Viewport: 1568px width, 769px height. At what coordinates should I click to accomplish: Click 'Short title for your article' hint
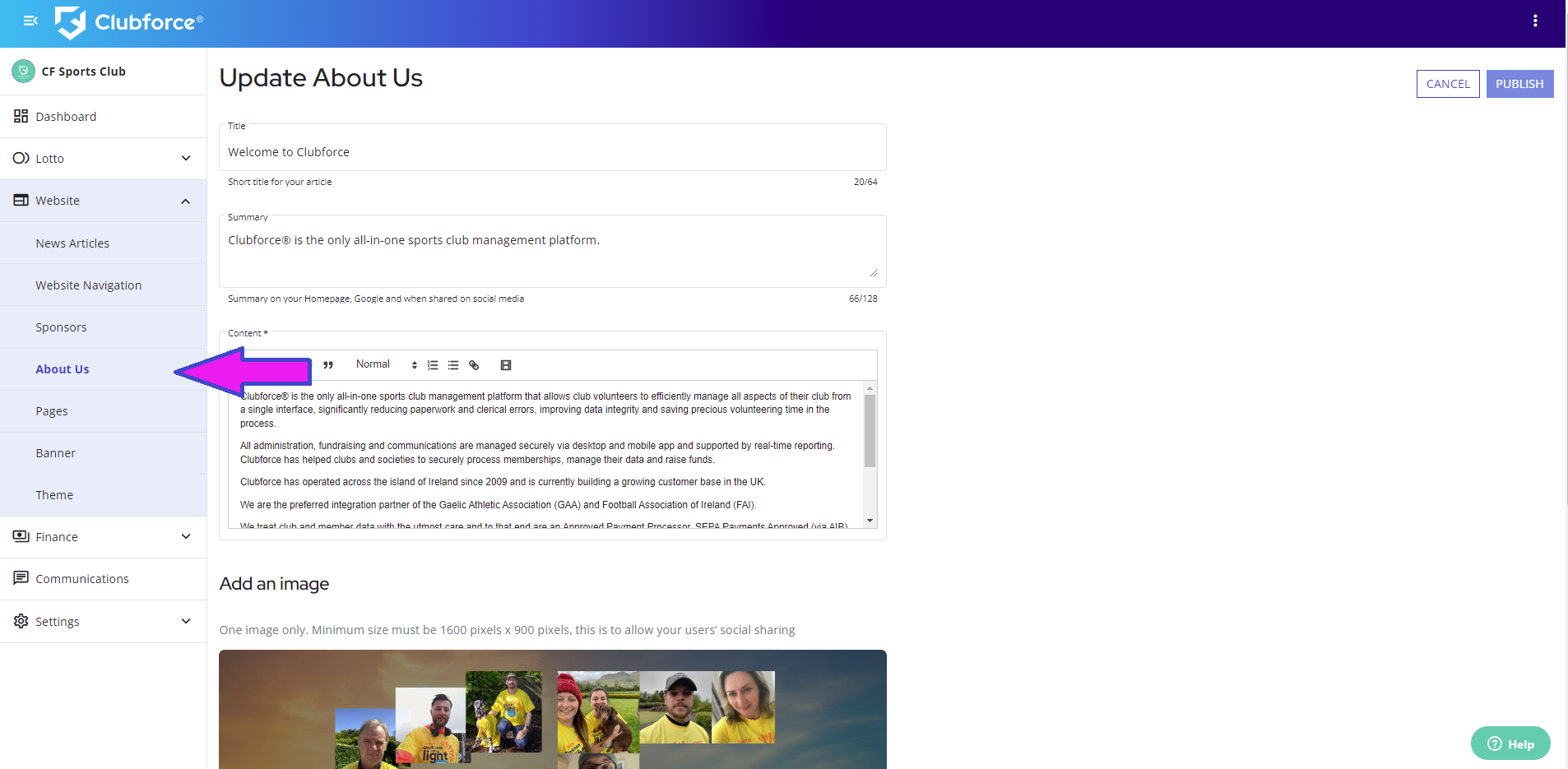click(280, 182)
